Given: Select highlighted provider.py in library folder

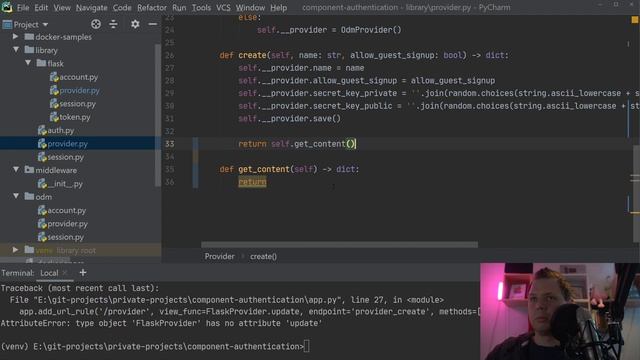Looking at the screenshot, I should tap(68, 144).
